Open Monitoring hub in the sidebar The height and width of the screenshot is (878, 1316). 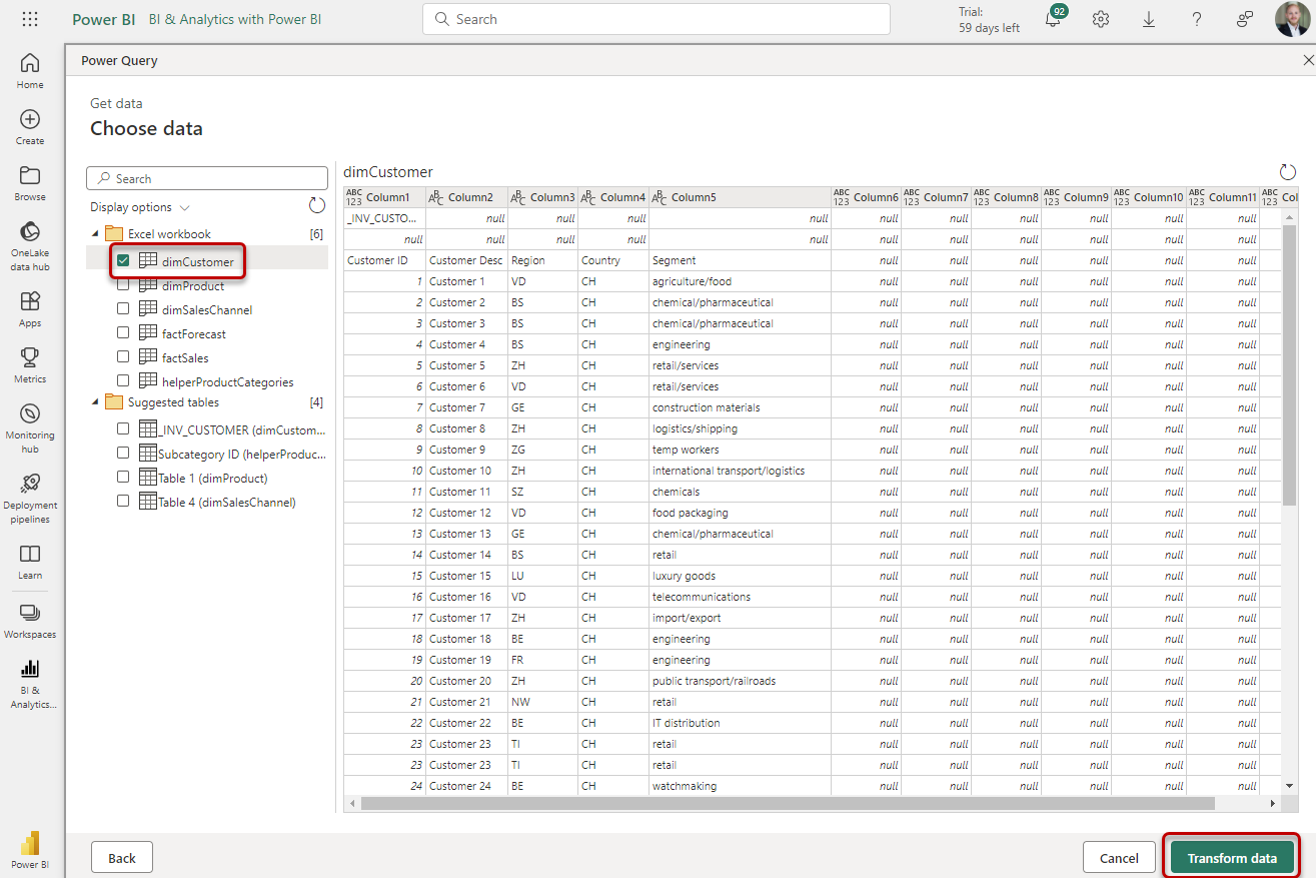coord(30,427)
